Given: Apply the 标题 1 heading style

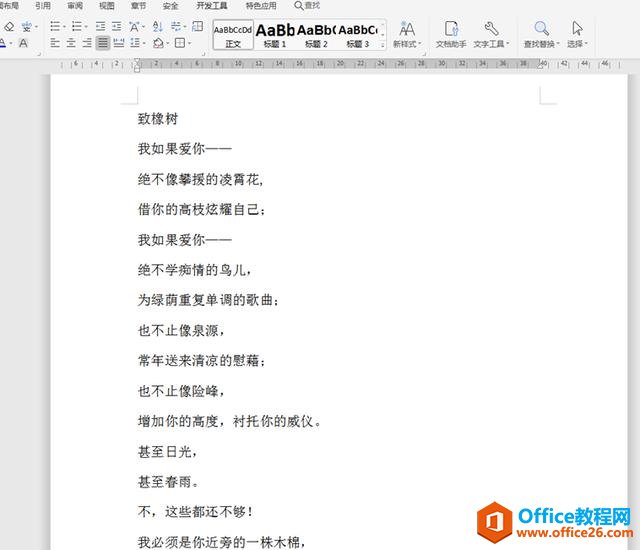Looking at the screenshot, I should click(x=275, y=35).
